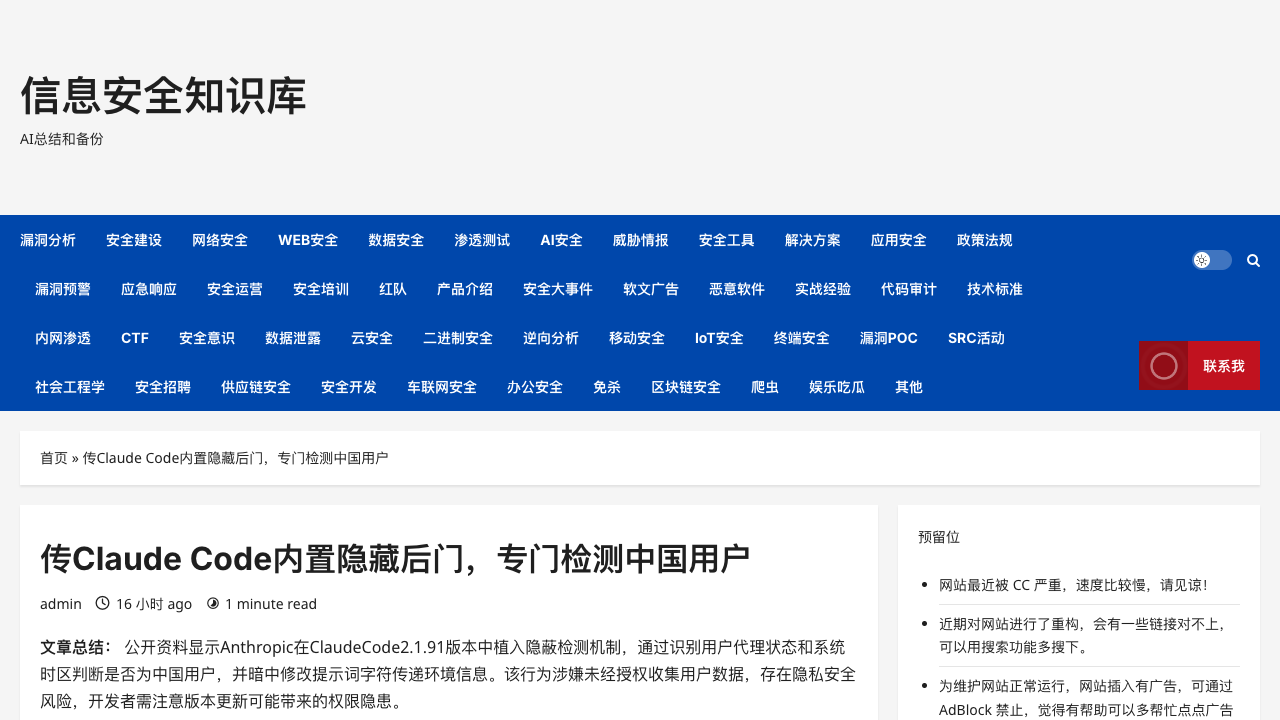The height and width of the screenshot is (720, 1280).
Task: Select the sidebar heading 预留位
Action: coord(939,537)
